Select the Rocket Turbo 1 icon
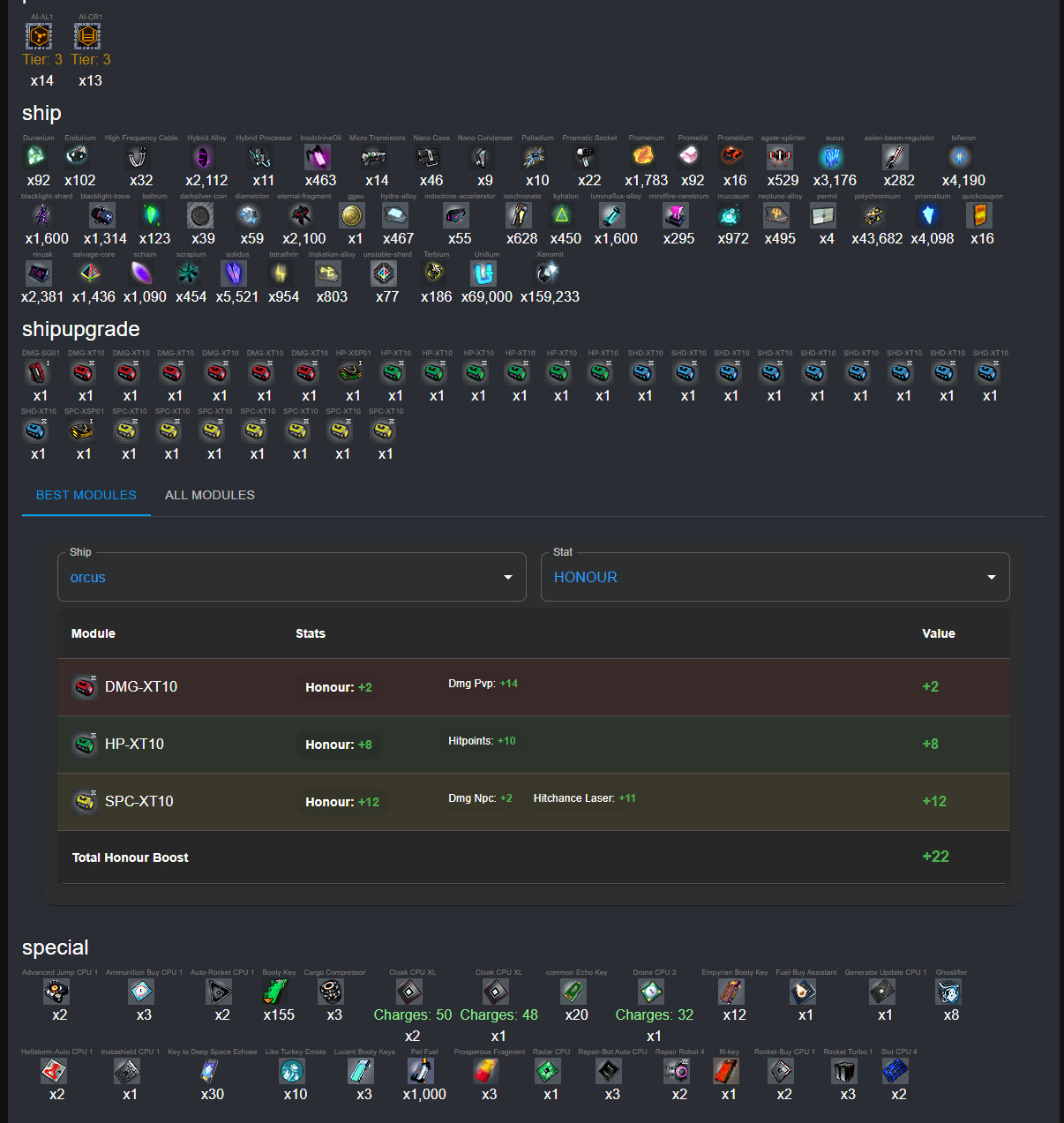Image resolution: width=1064 pixels, height=1123 pixels. tap(844, 1071)
